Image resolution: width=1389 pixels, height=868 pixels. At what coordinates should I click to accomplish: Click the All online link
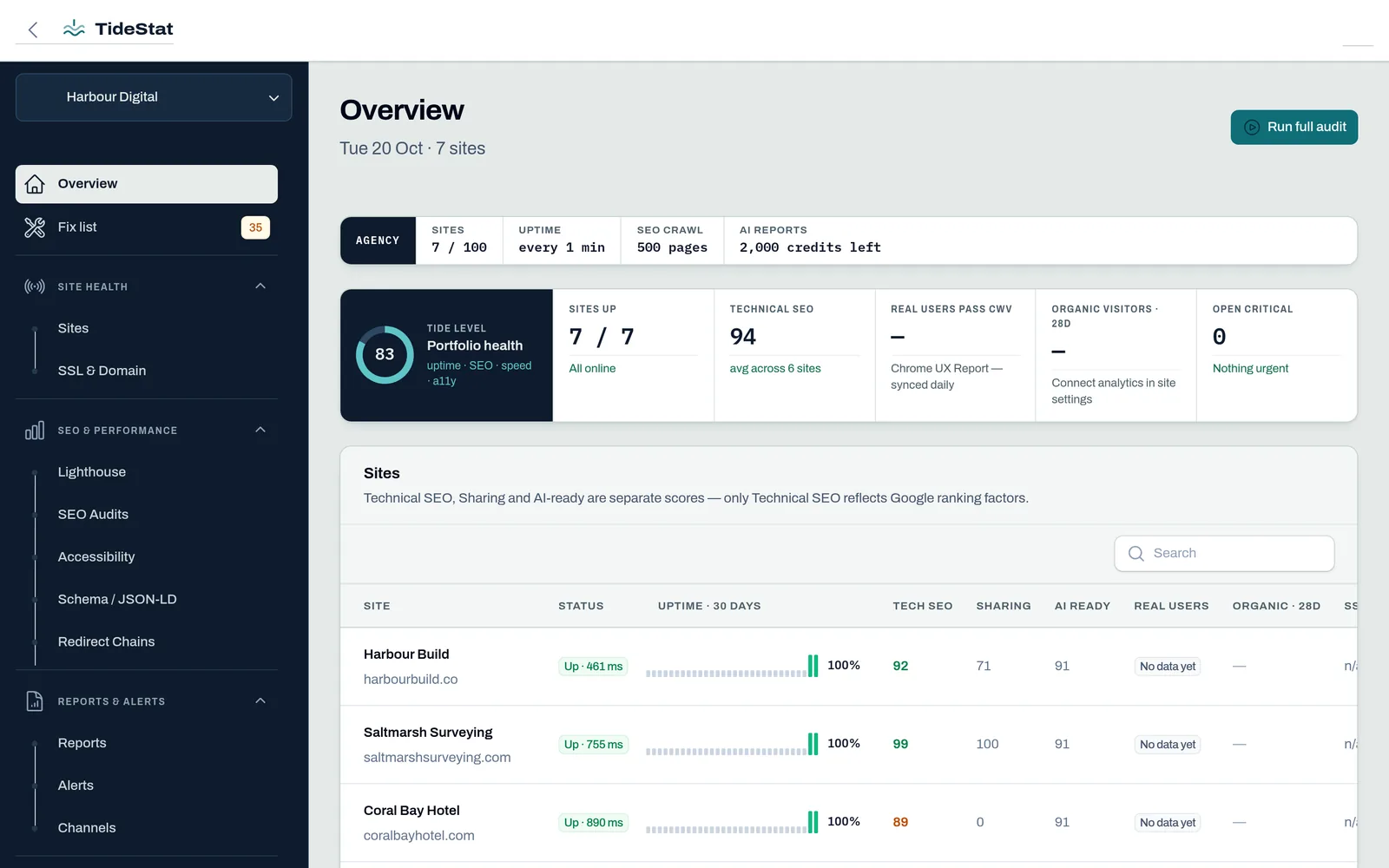pos(592,369)
